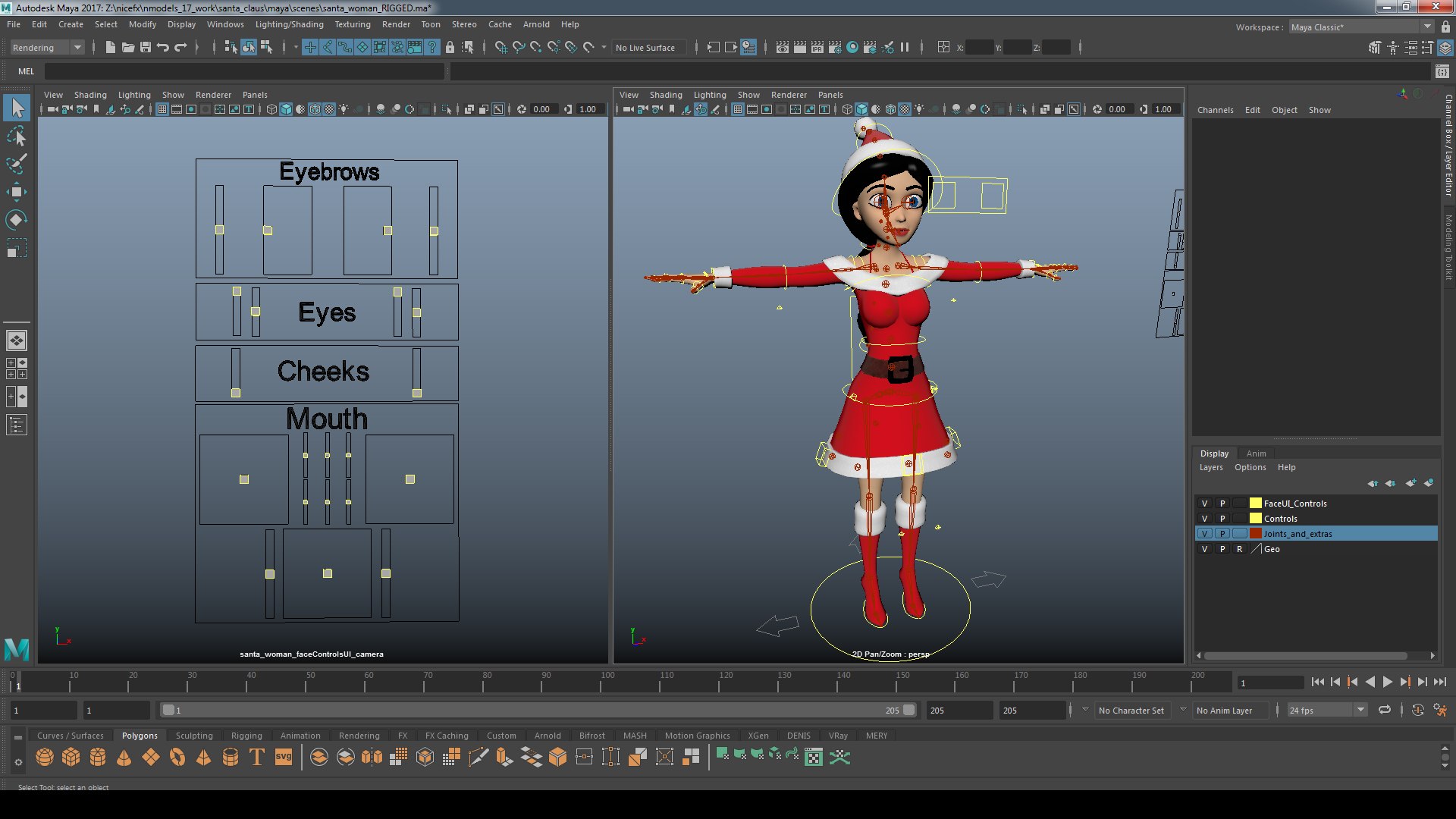Open Channels menu in Channel Box
This screenshot has width=1456, height=819.
point(1215,110)
